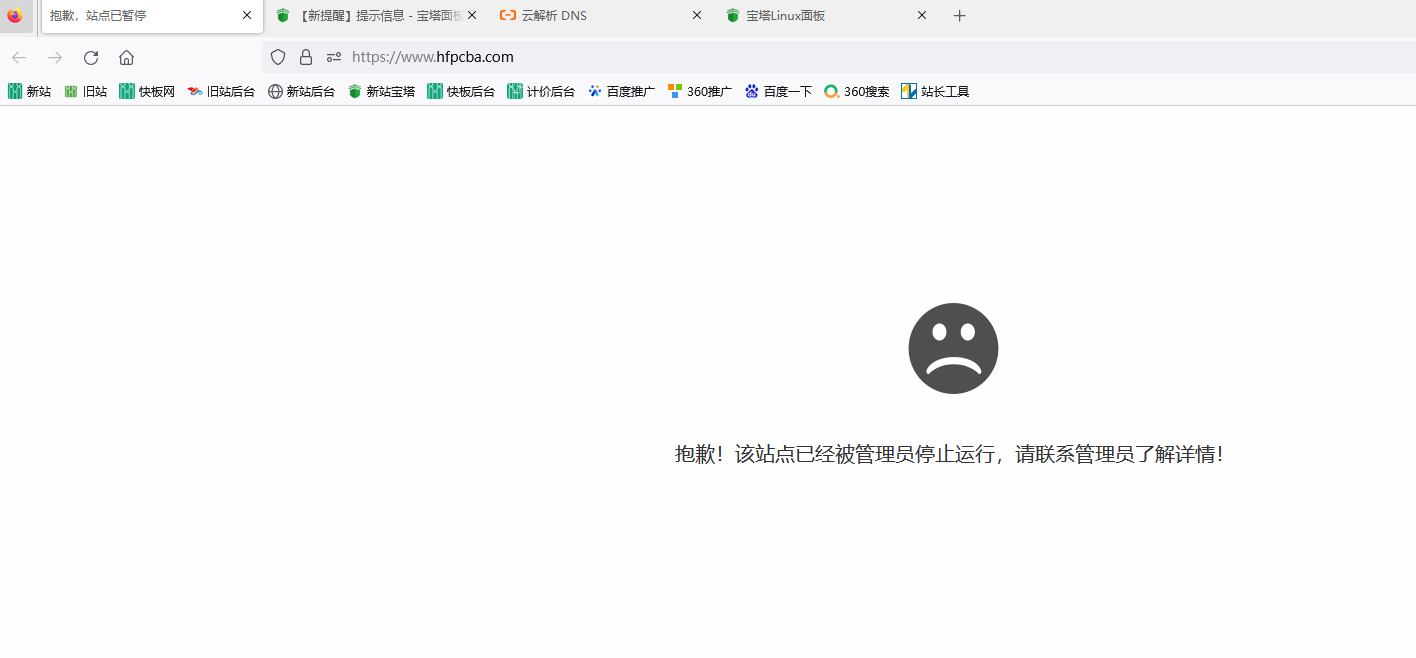This screenshot has width=1416, height=658.
Task: Close the 【新提醒】提示信息 tab
Action: pyautogui.click(x=472, y=15)
